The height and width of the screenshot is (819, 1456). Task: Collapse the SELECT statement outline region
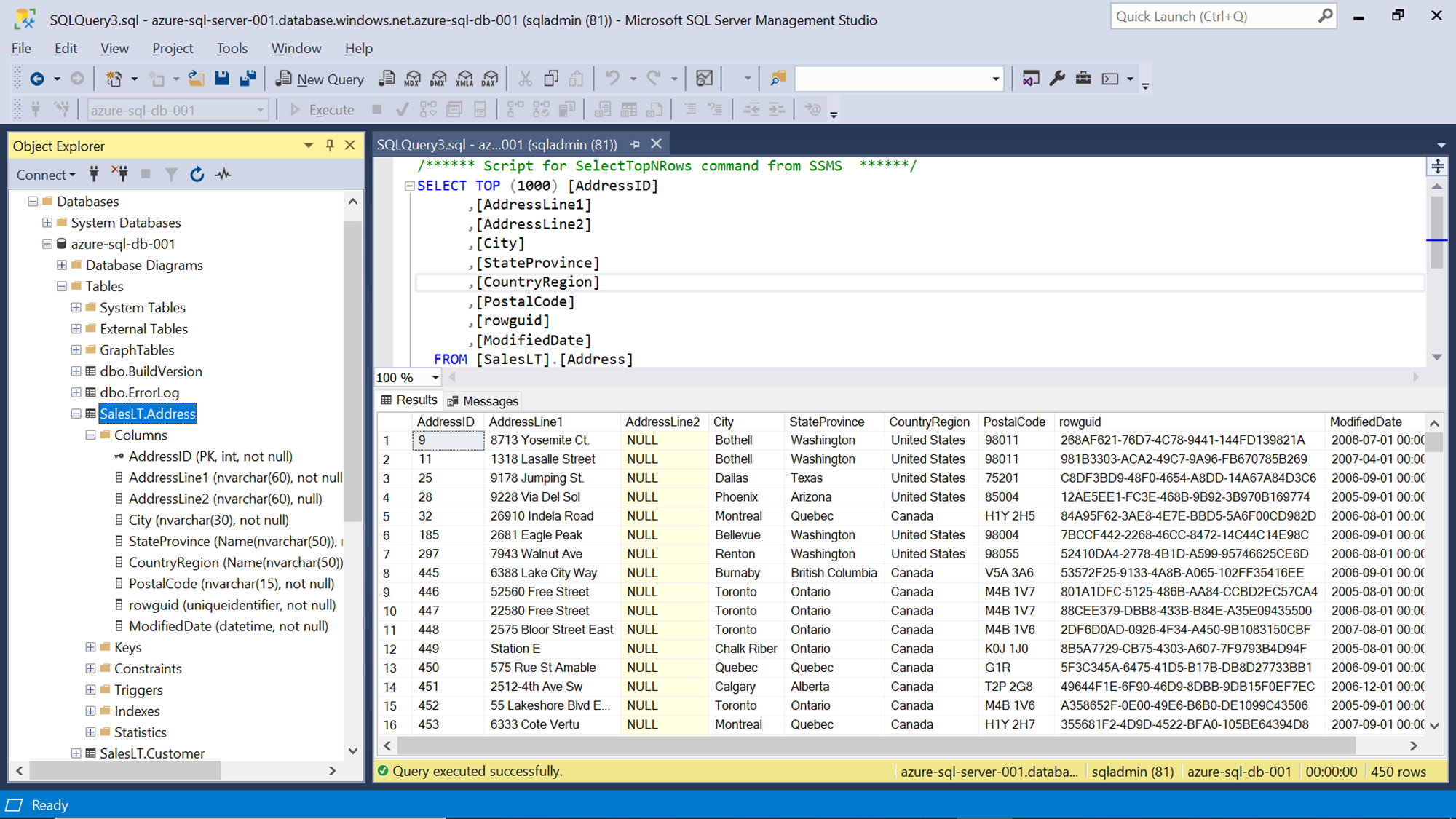[x=410, y=186]
